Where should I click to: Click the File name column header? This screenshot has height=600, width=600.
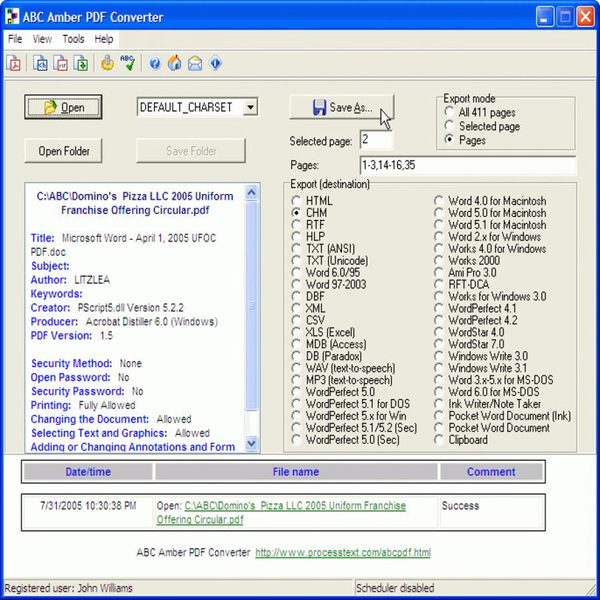tap(296, 472)
